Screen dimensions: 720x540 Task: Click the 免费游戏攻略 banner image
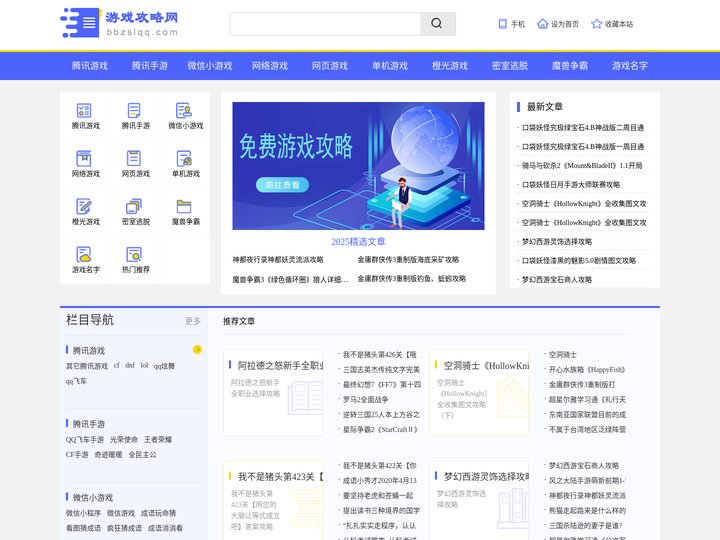pos(358,166)
